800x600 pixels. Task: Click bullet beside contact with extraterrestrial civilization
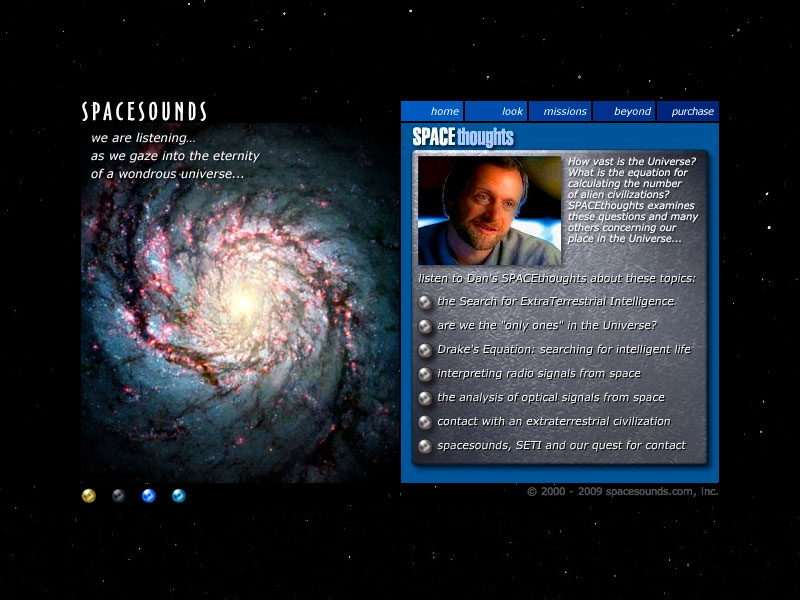(425, 422)
